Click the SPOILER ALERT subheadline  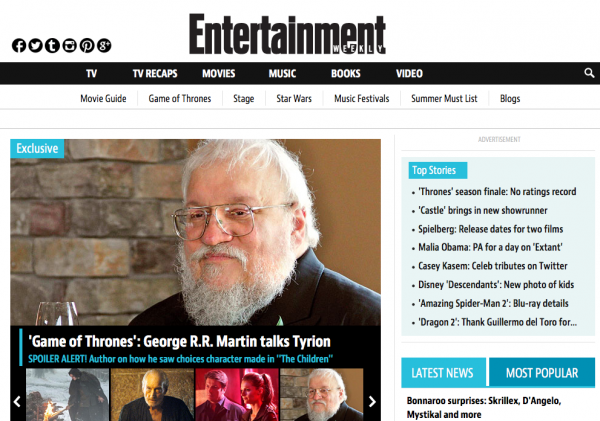[x=180, y=359]
